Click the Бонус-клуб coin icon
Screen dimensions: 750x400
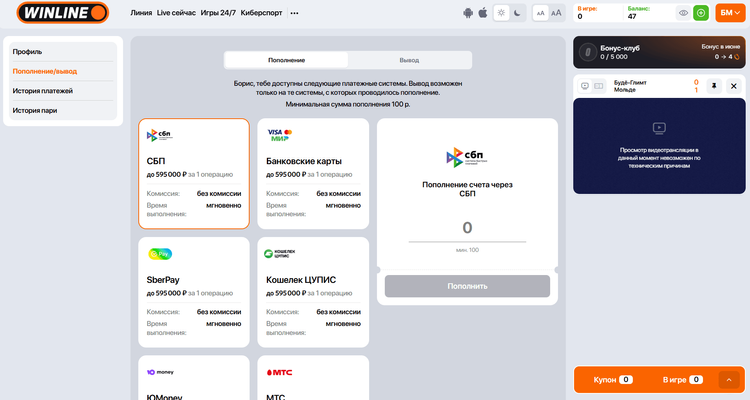(x=588, y=52)
